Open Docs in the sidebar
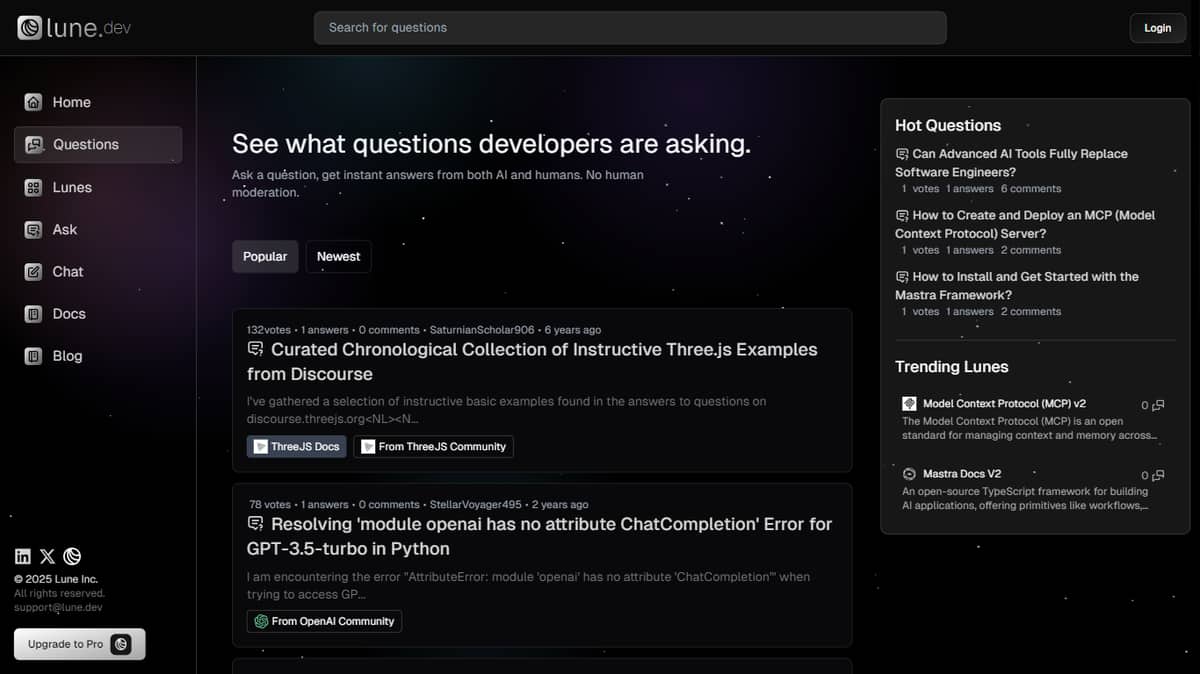The width and height of the screenshot is (1200, 674). point(98,313)
